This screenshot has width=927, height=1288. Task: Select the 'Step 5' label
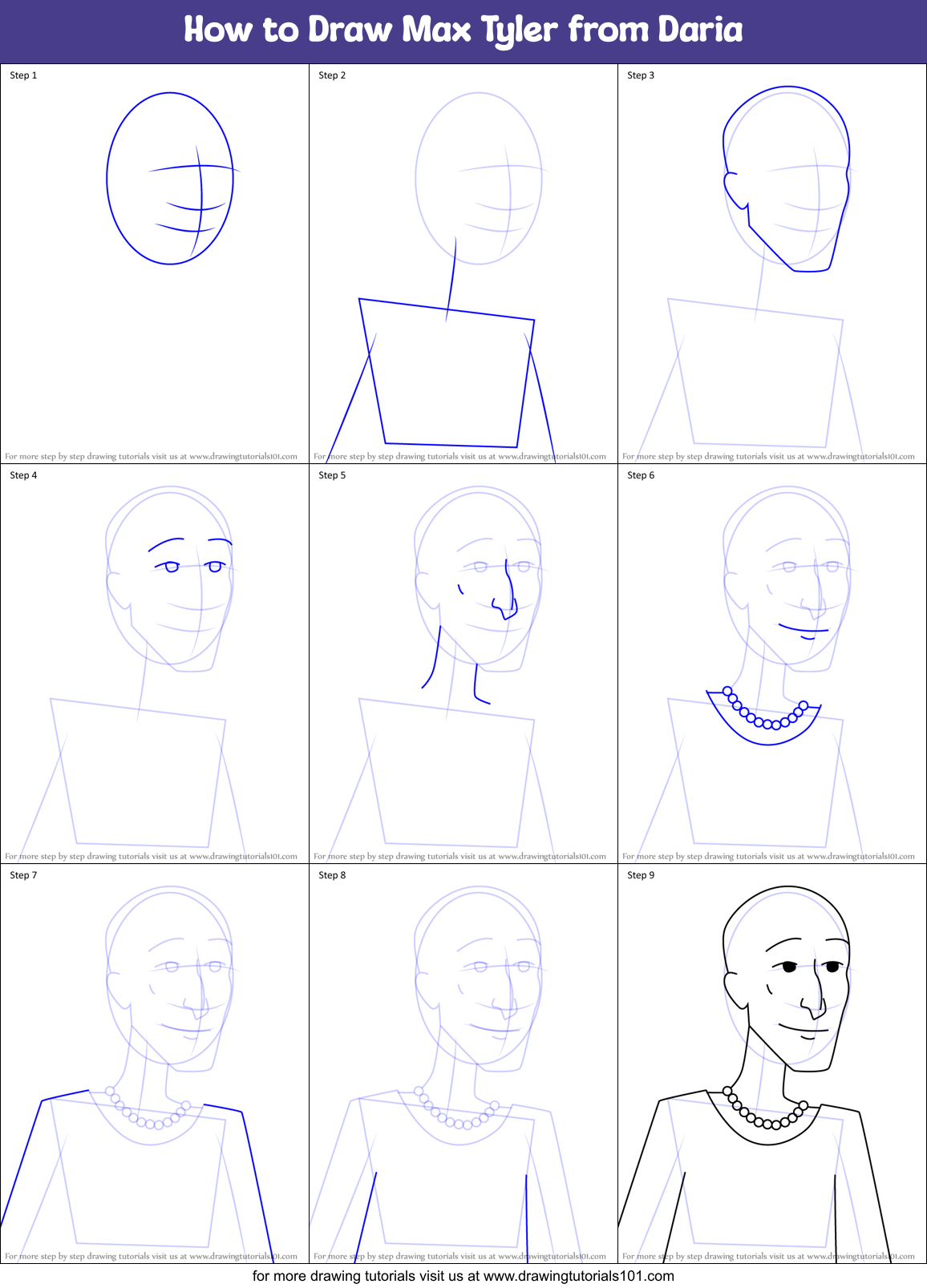[332, 475]
